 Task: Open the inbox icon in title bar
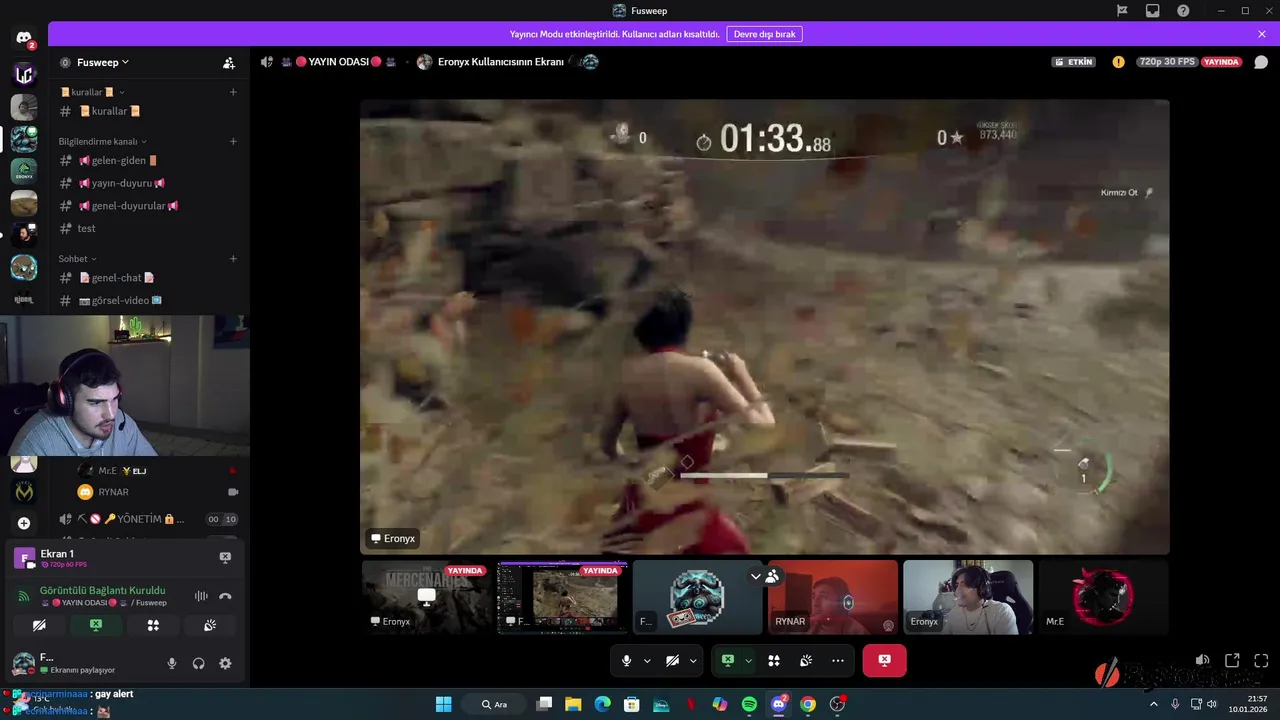point(1153,11)
